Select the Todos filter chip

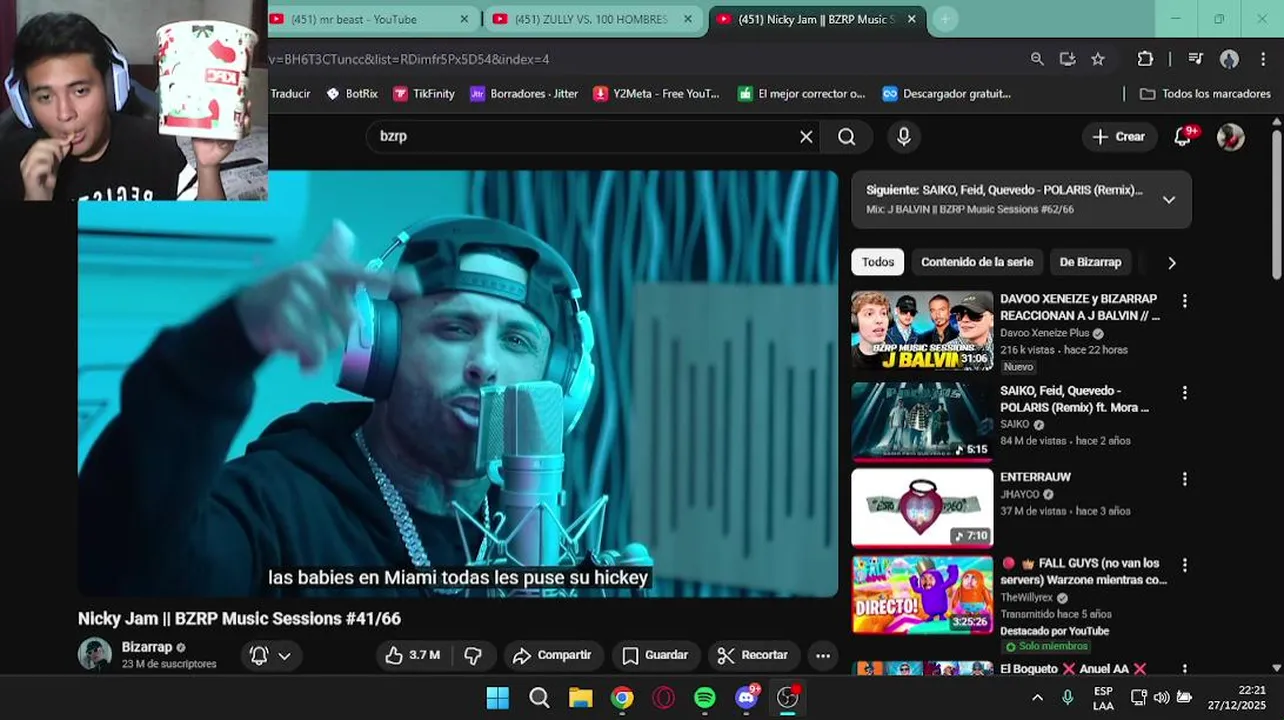pyautogui.click(x=878, y=262)
